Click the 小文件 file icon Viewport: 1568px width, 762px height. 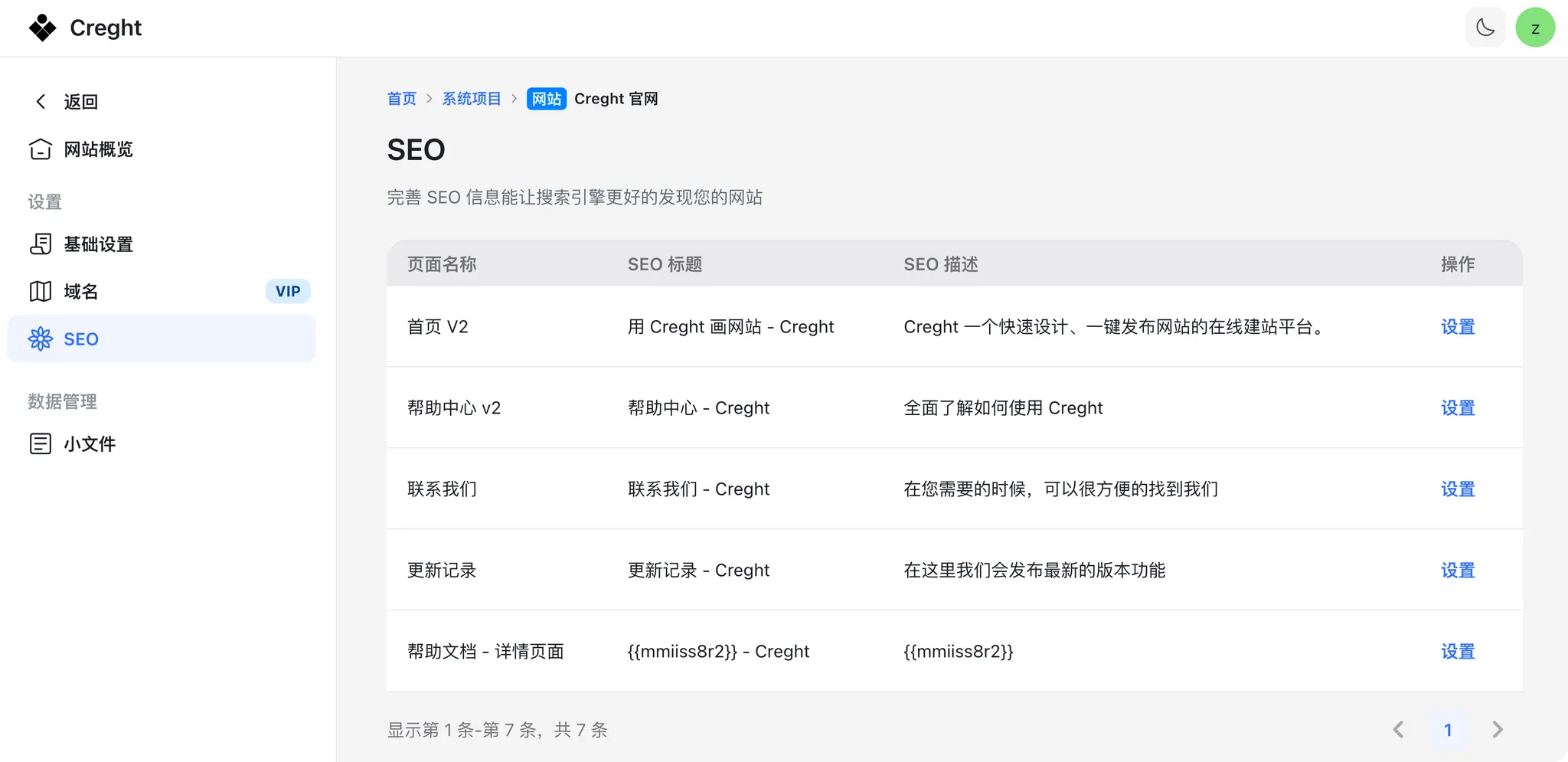(x=41, y=443)
